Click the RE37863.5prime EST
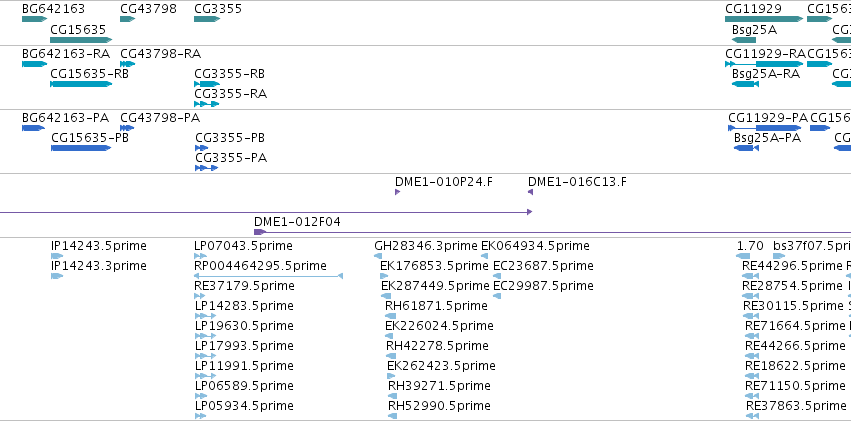 tap(752, 417)
